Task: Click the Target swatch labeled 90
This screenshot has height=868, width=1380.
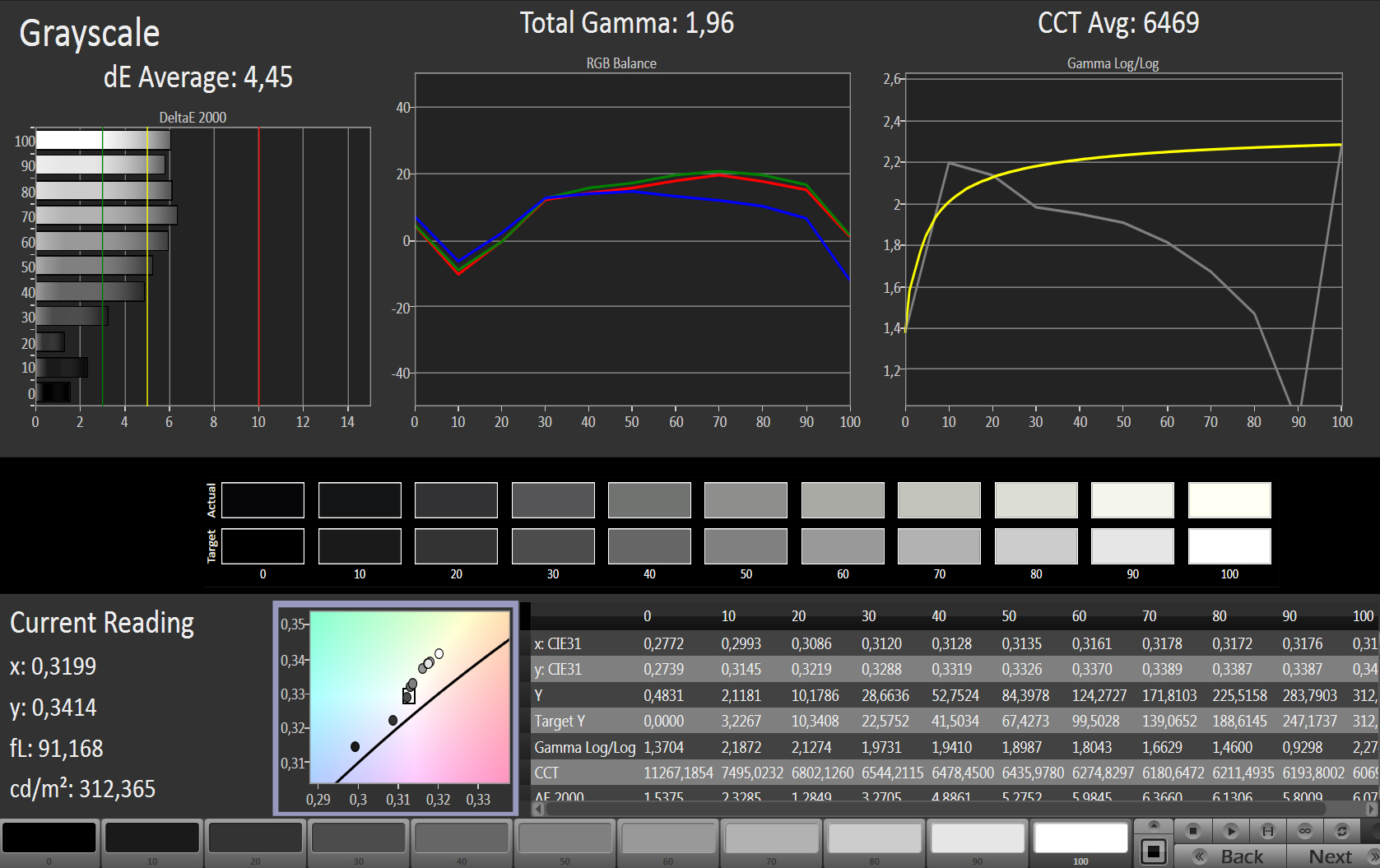Action: 1133,546
